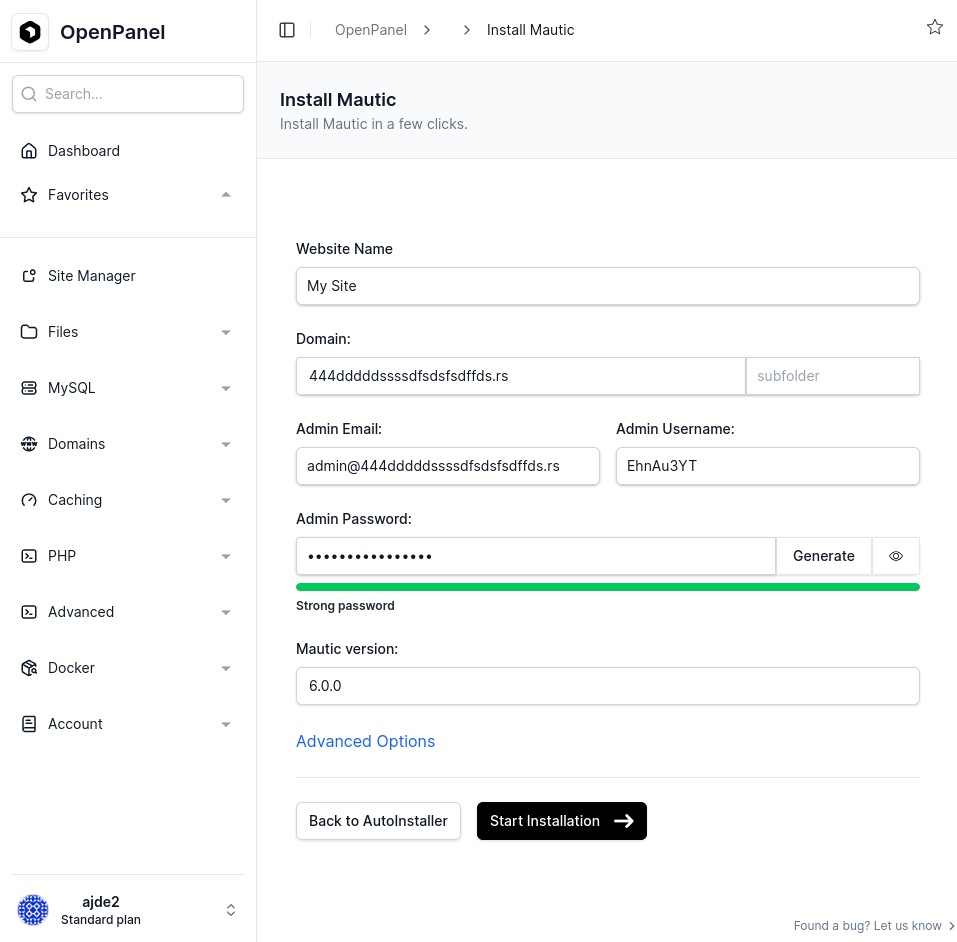Open the Domain dropdown selector
Viewport: 957px width, 942px height.
521,376
